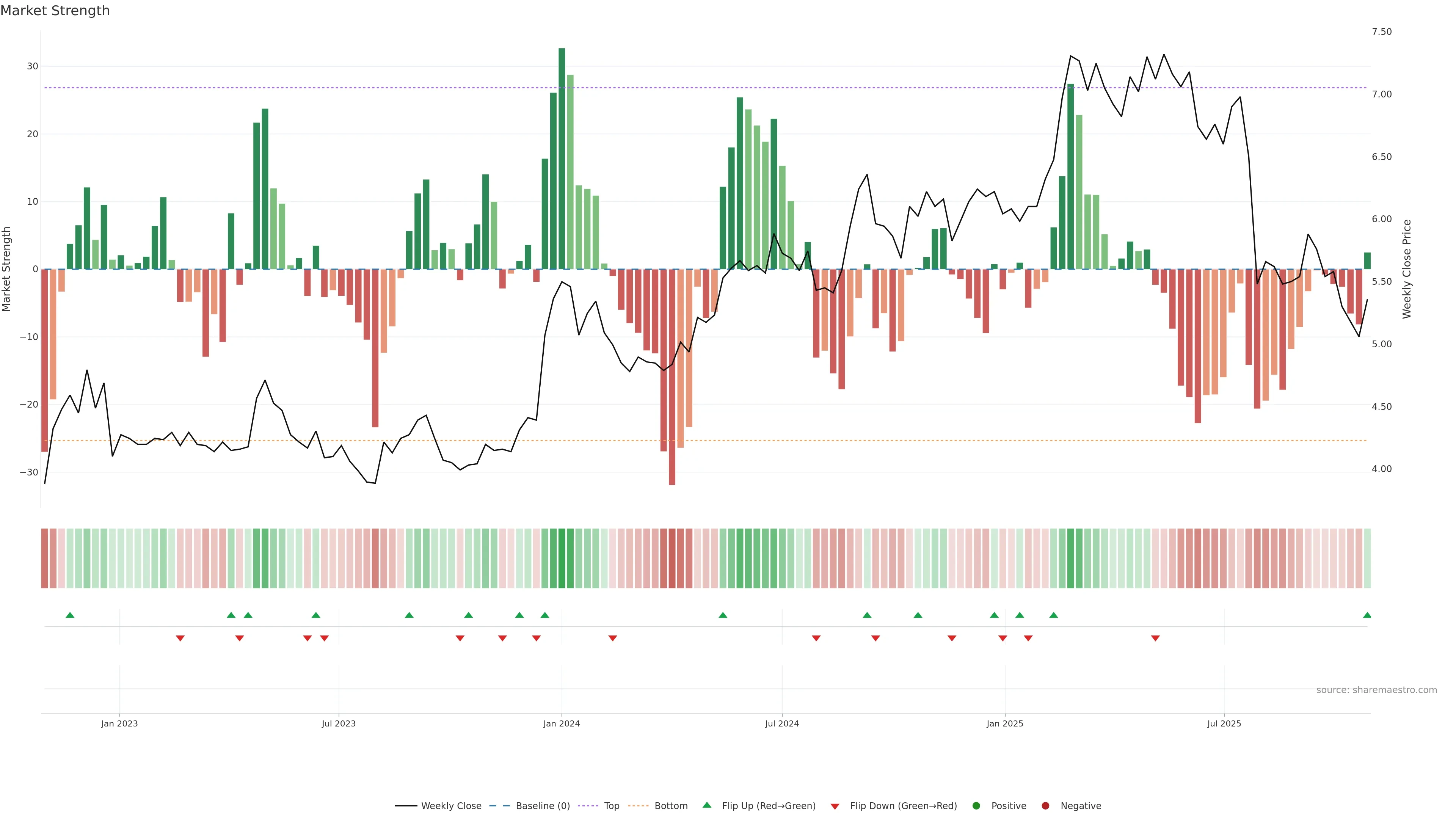
Task: Click the Weekly Close Price axis title
Action: (x=1407, y=269)
